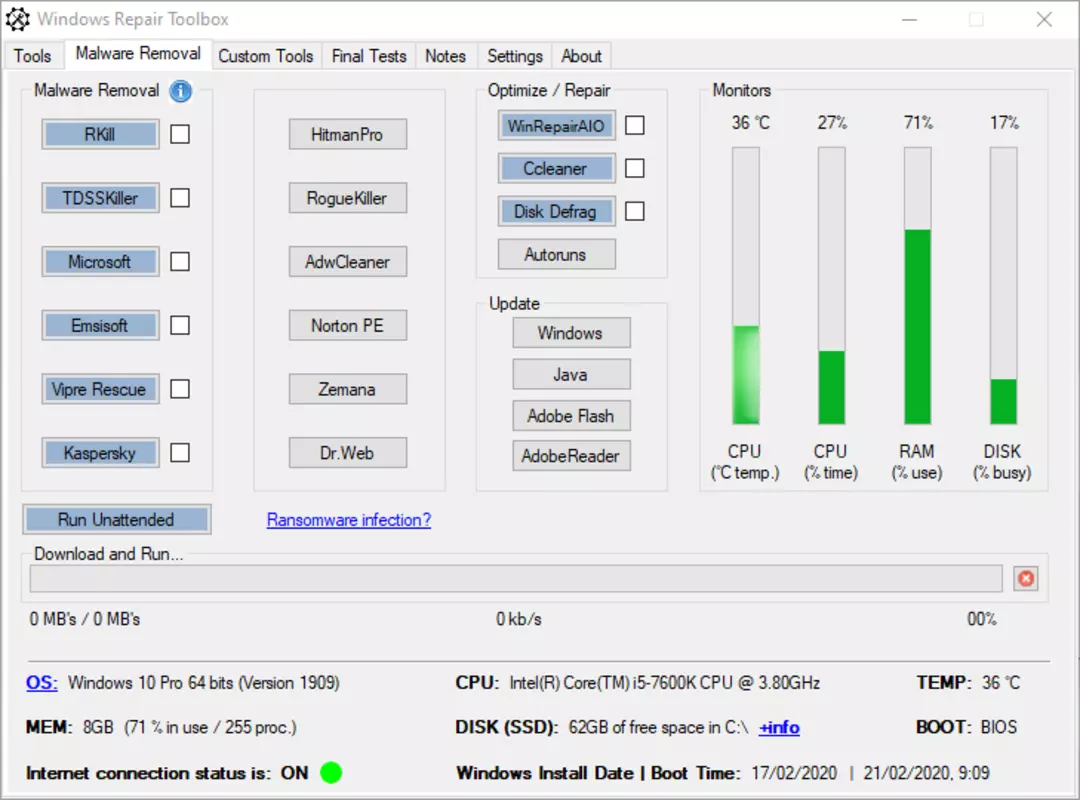The width and height of the screenshot is (1080, 800).
Task: Update AdobeReader
Action: pos(571,455)
